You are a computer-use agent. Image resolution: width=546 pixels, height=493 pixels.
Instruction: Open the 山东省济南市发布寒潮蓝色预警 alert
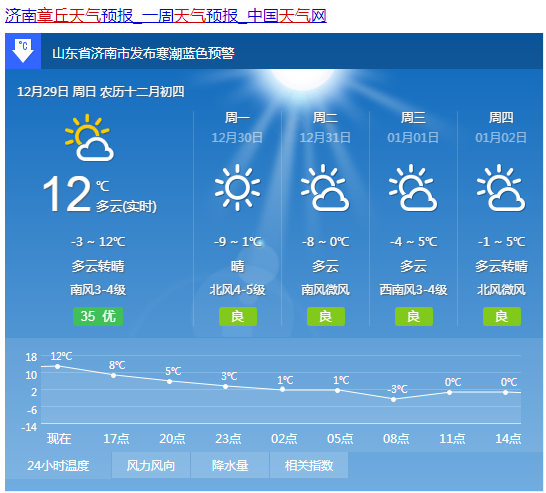(x=143, y=53)
